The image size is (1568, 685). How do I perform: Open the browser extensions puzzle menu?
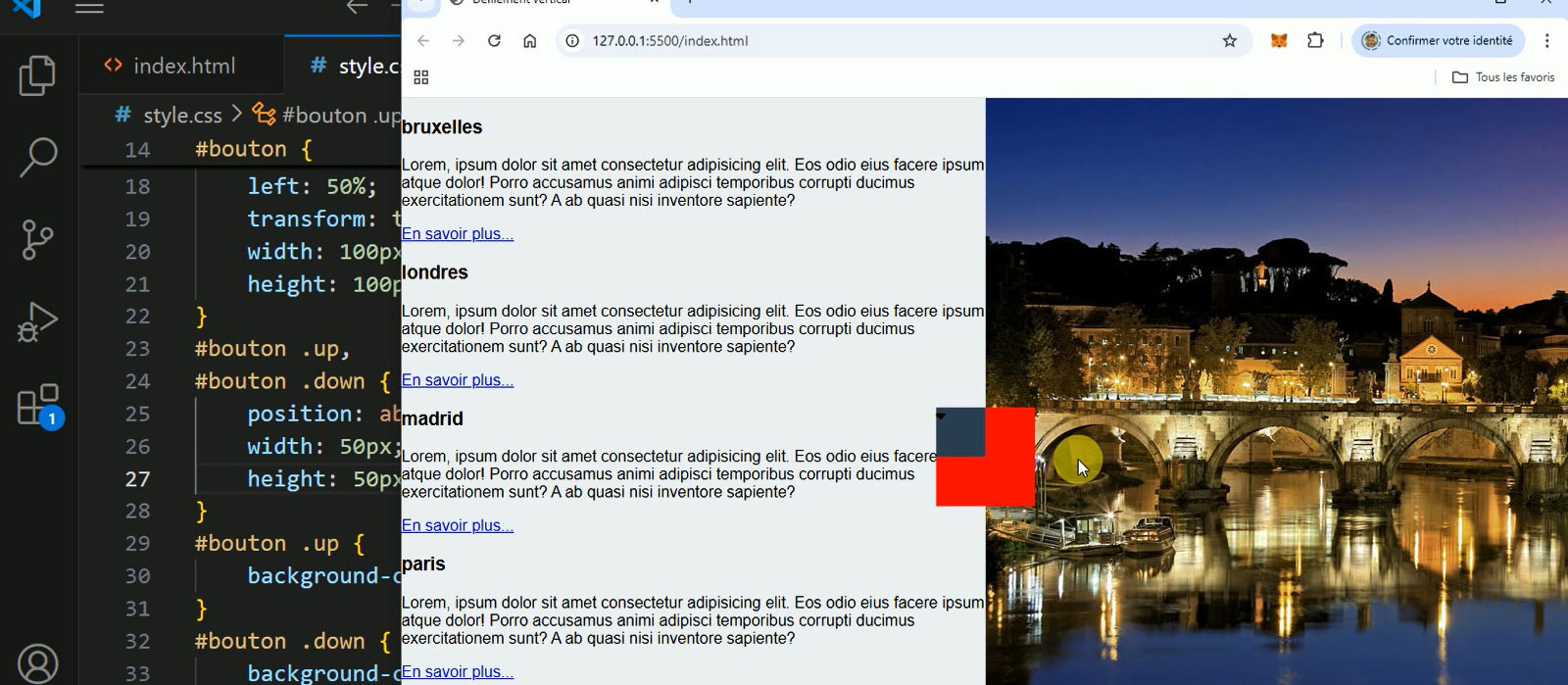pyautogui.click(x=1315, y=41)
